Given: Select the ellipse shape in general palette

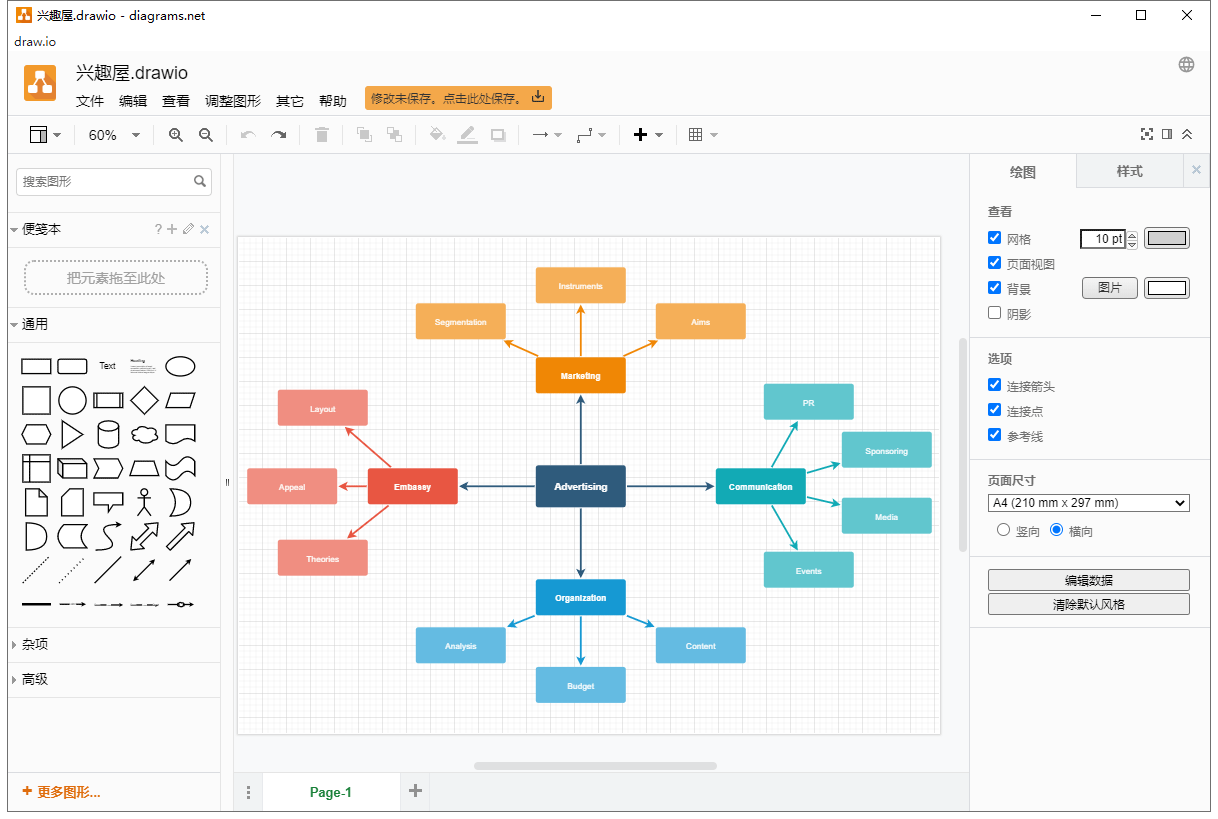Looking at the screenshot, I should point(180,366).
